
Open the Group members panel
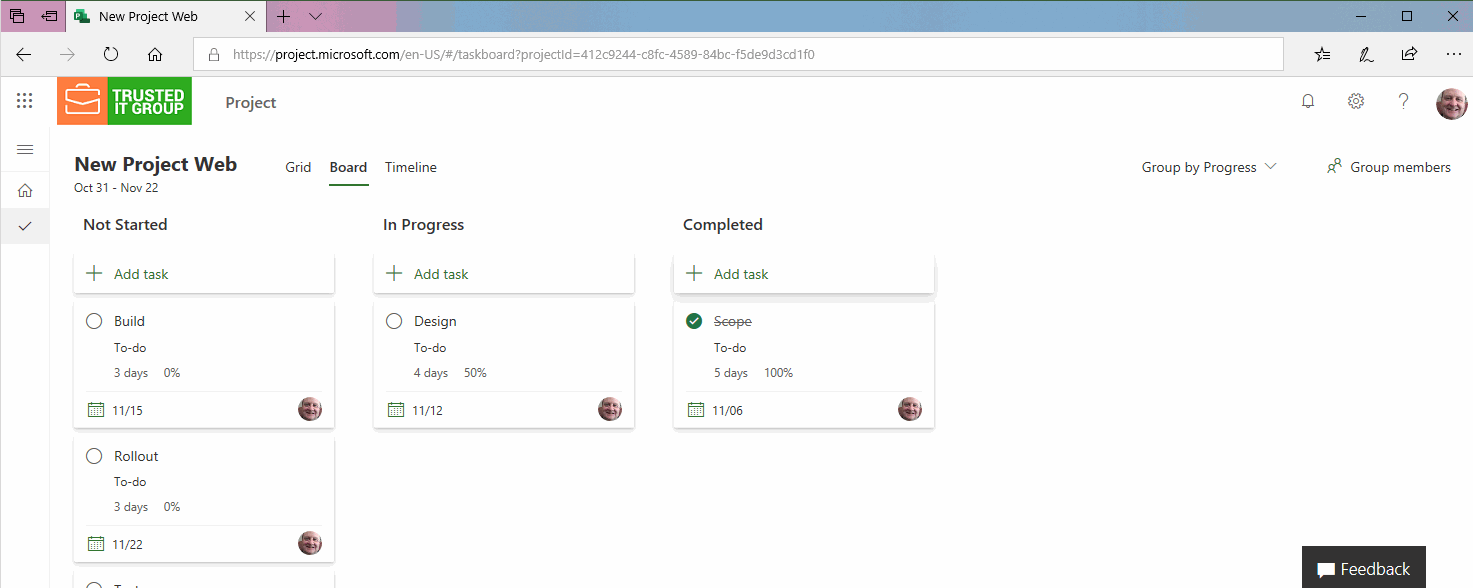pyautogui.click(x=1390, y=167)
